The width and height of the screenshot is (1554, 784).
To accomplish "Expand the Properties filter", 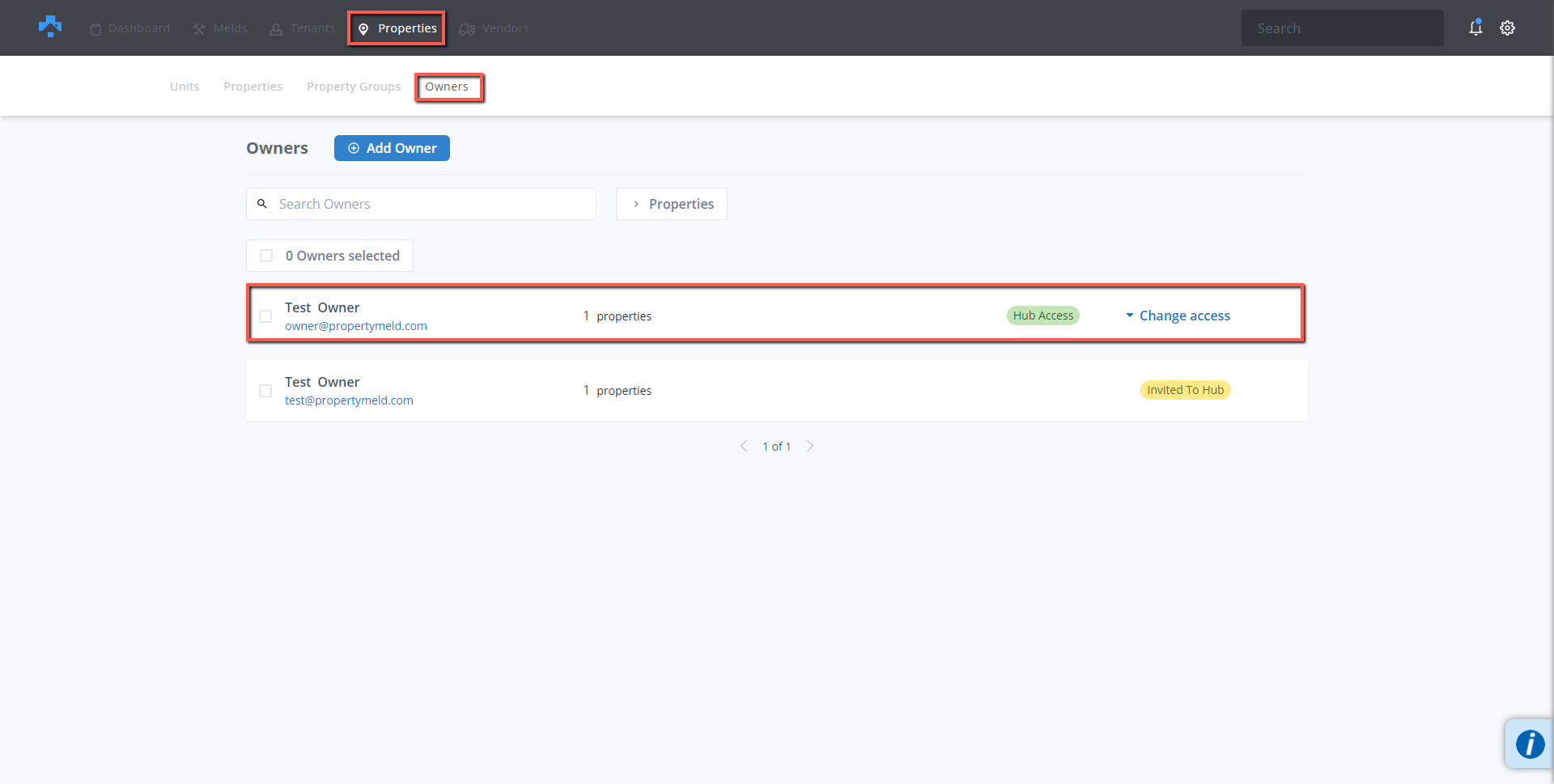I will tap(672, 204).
